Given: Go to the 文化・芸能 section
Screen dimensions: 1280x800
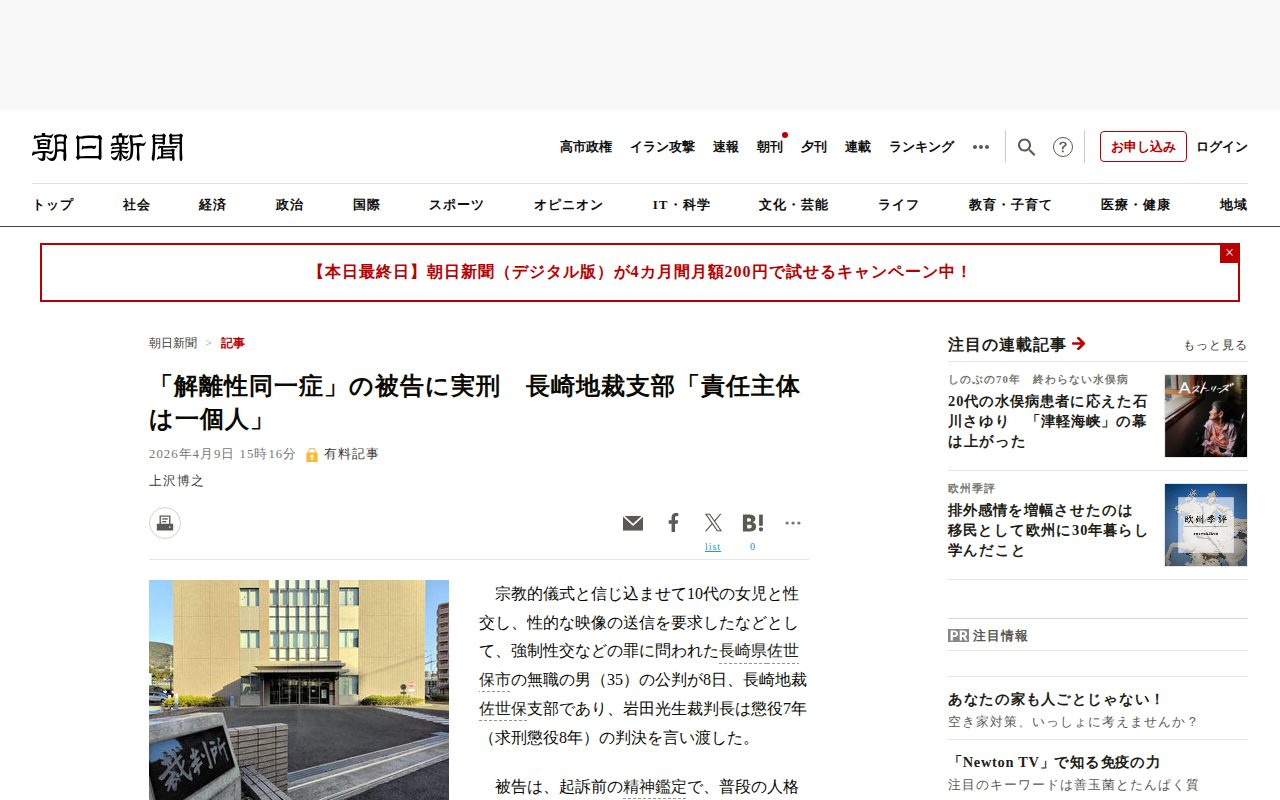Looking at the screenshot, I should click(793, 205).
